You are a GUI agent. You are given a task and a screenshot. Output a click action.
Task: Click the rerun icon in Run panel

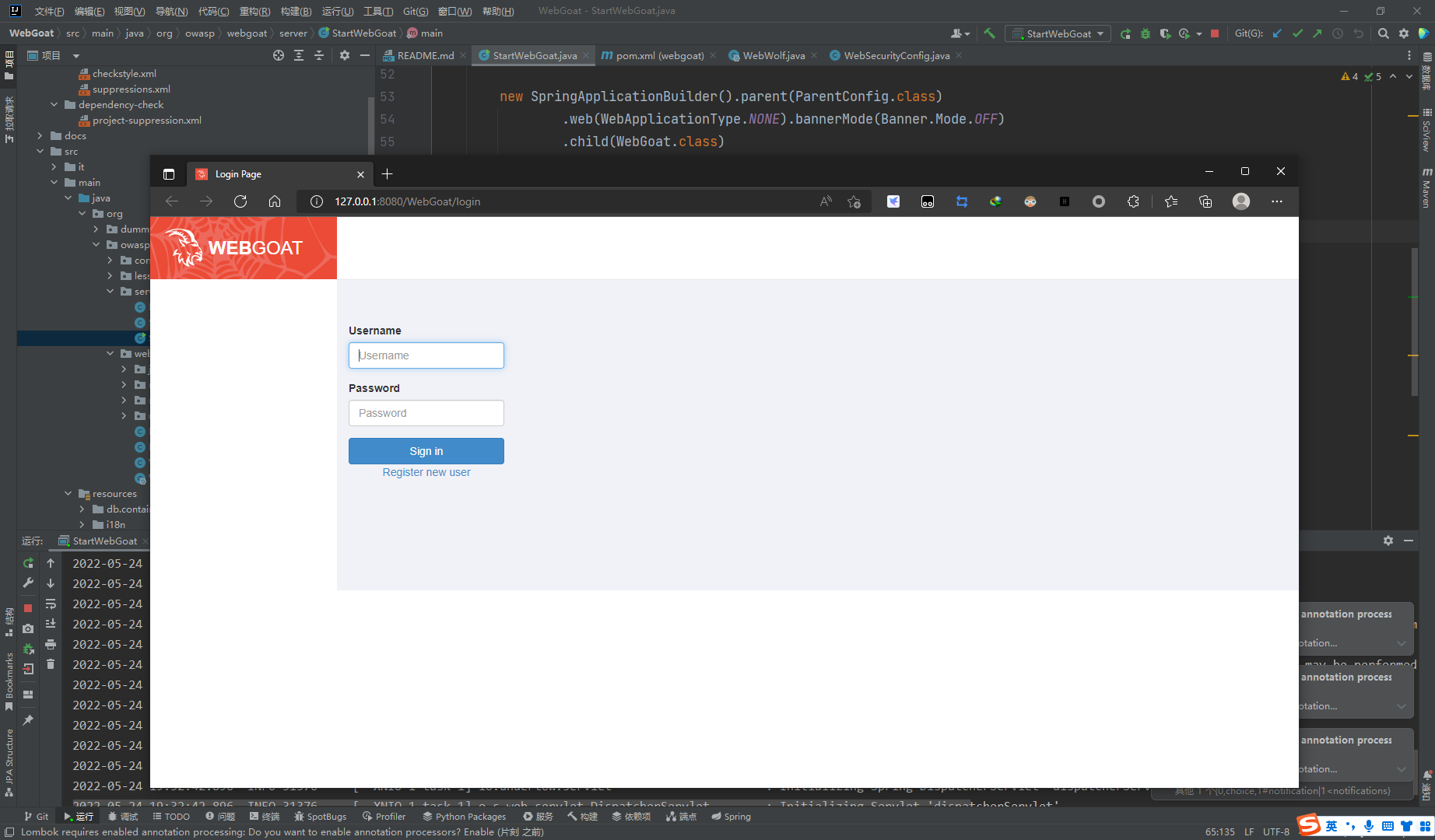(x=28, y=562)
